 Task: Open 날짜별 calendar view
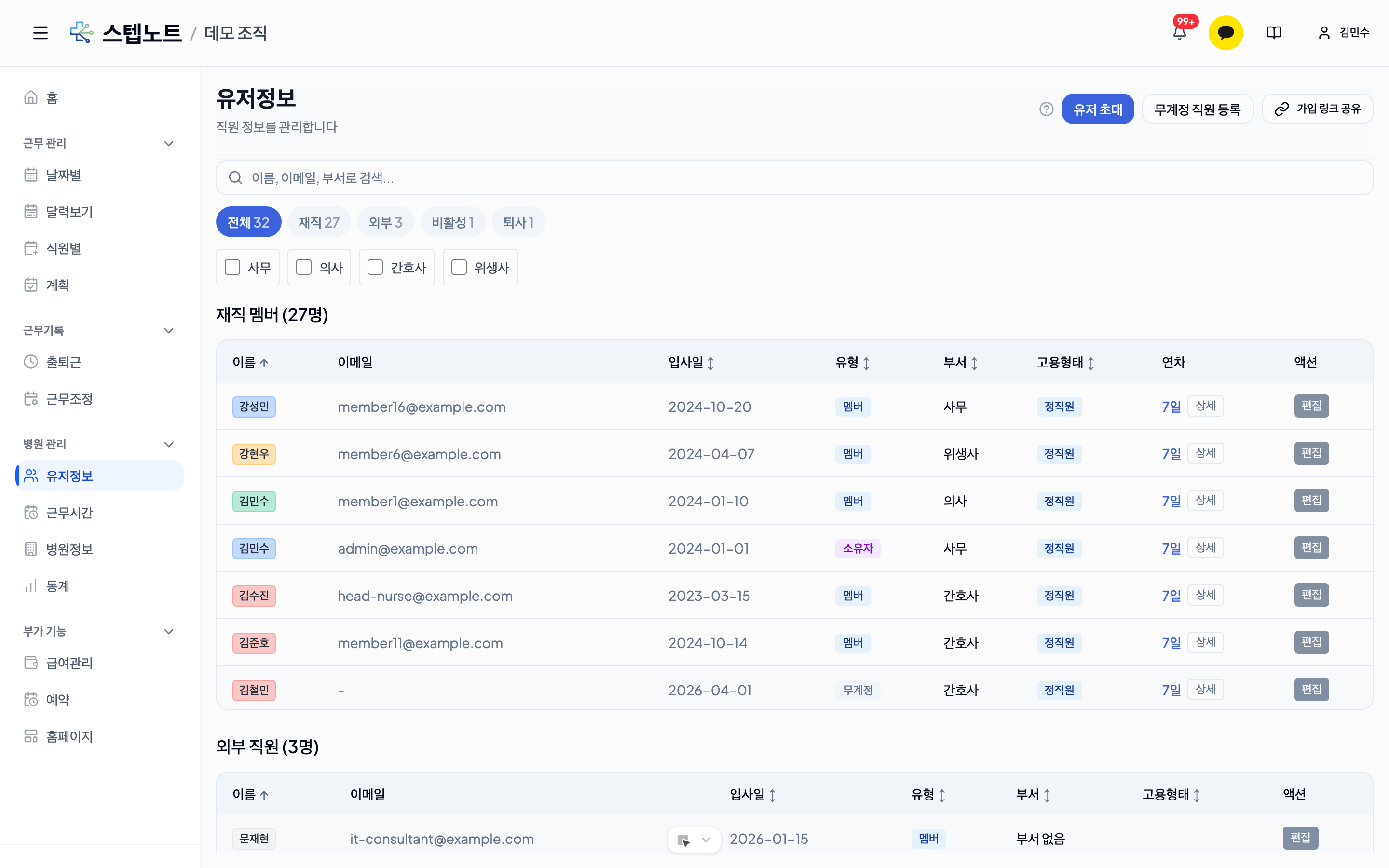pos(99,175)
